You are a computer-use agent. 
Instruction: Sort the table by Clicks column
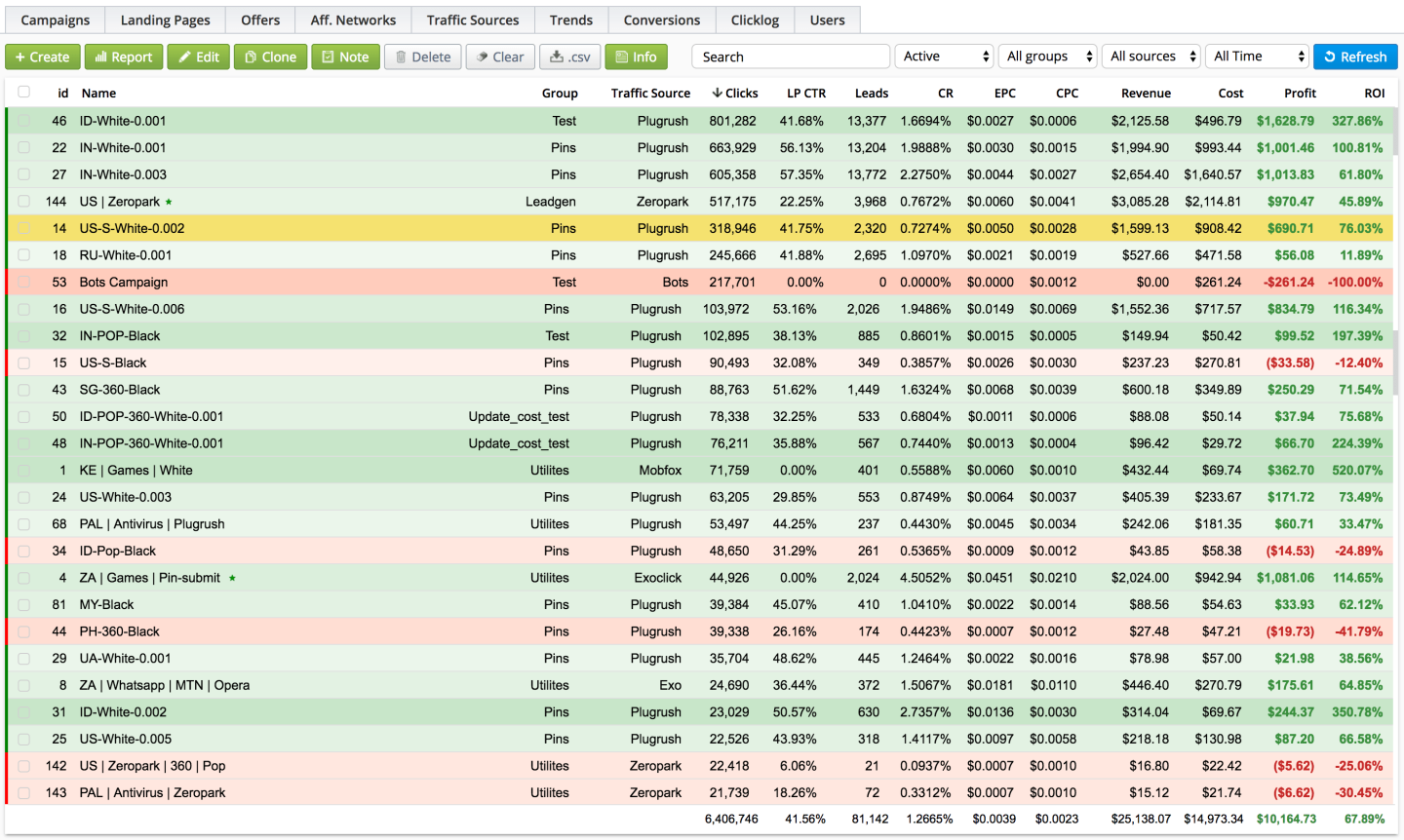pos(735,94)
